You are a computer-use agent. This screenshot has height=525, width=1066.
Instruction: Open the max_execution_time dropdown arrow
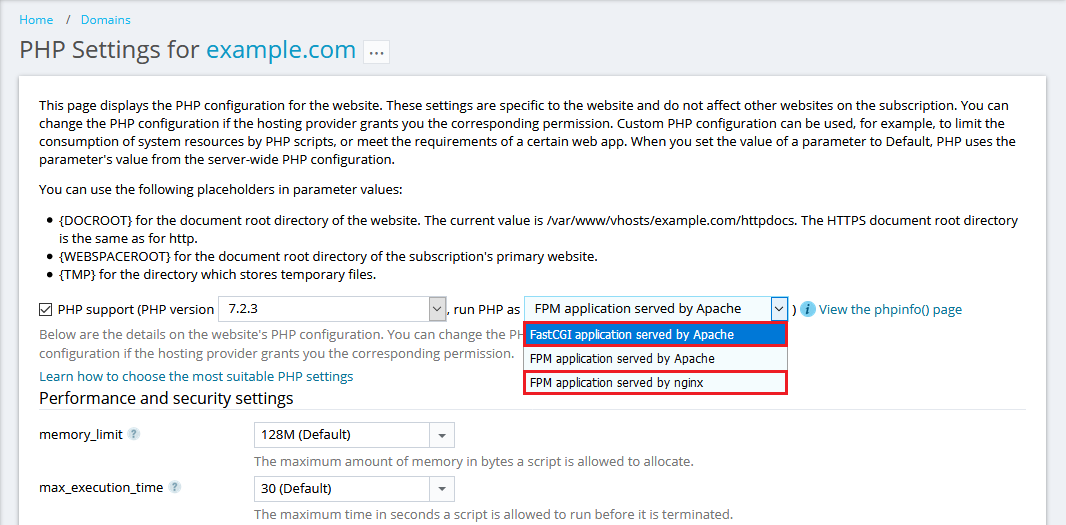(x=442, y=489)
